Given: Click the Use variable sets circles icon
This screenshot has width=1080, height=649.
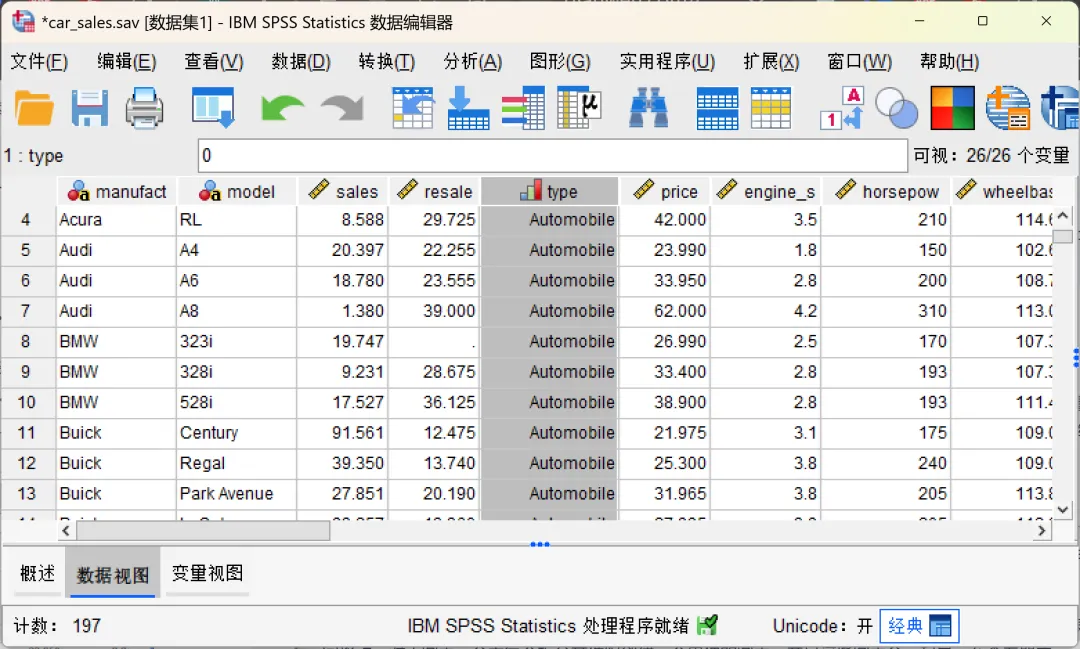Looking at the screenshot, I should coord(896,108).
